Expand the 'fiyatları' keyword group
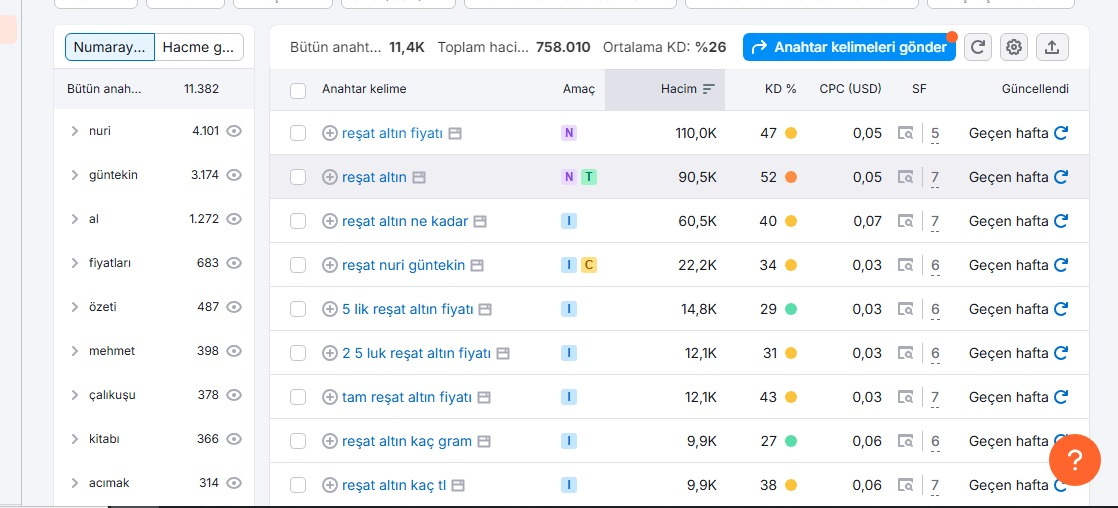 pos(75,263)
